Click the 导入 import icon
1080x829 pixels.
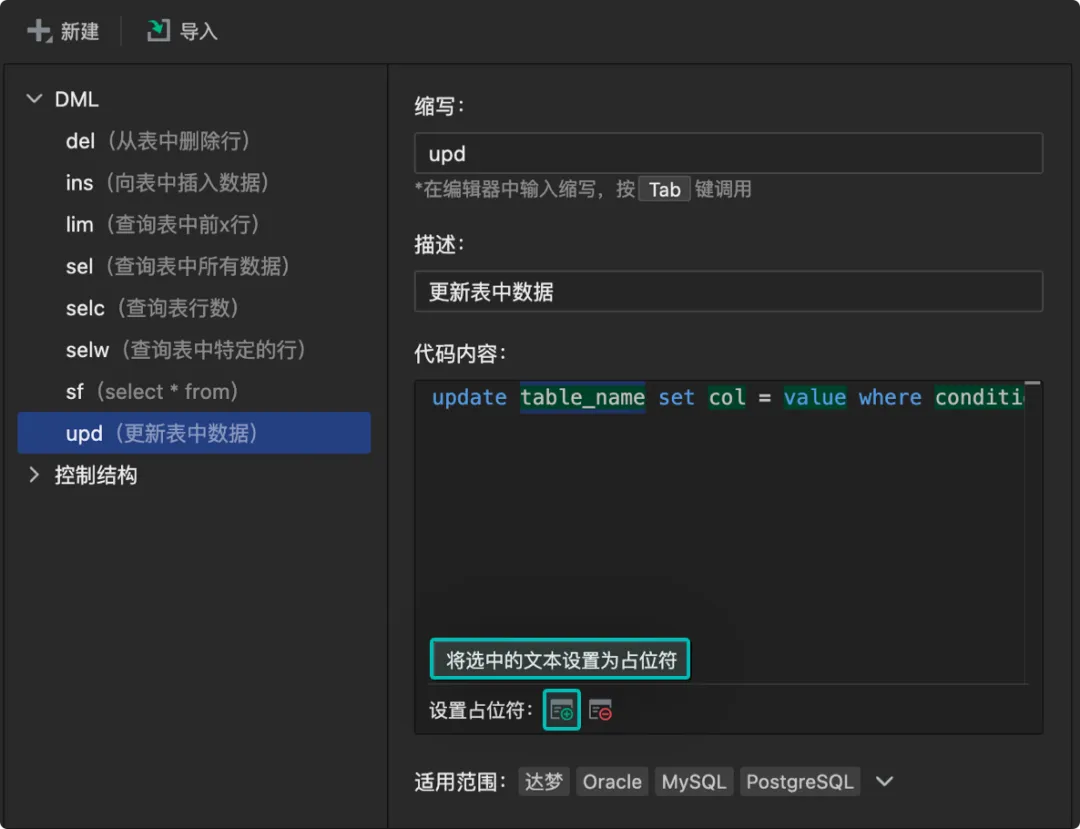pyautogui.click(x=158, y=31)
